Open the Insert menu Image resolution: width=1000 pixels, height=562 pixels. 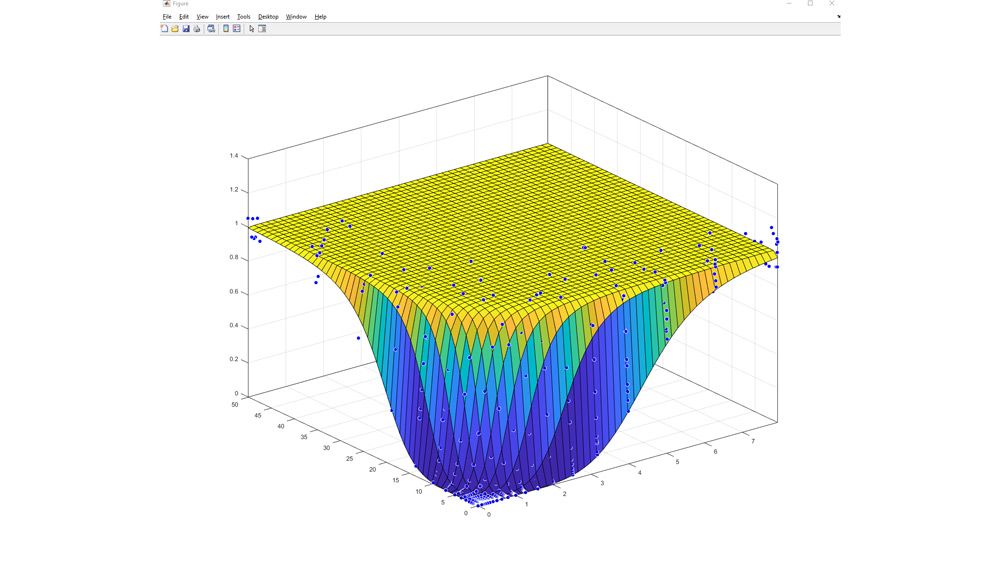coord(222,17)
